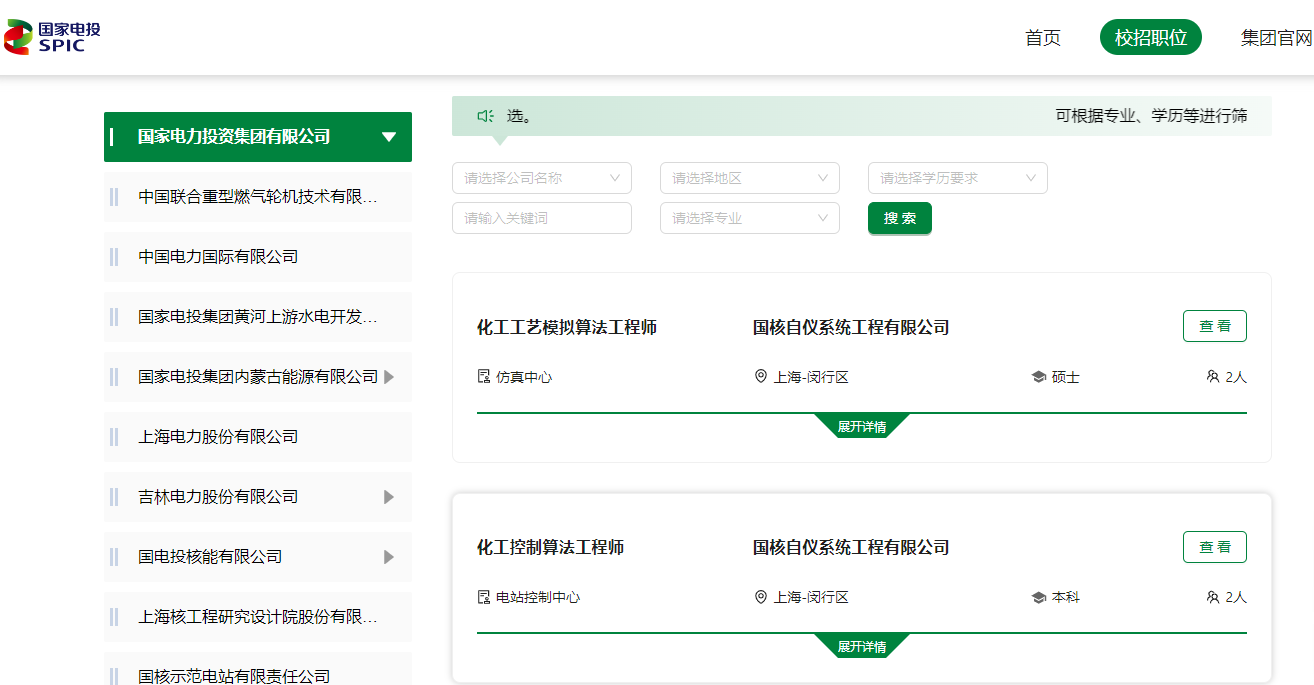
Task: Click the SPIC company logo
Action: click(53, 37)
